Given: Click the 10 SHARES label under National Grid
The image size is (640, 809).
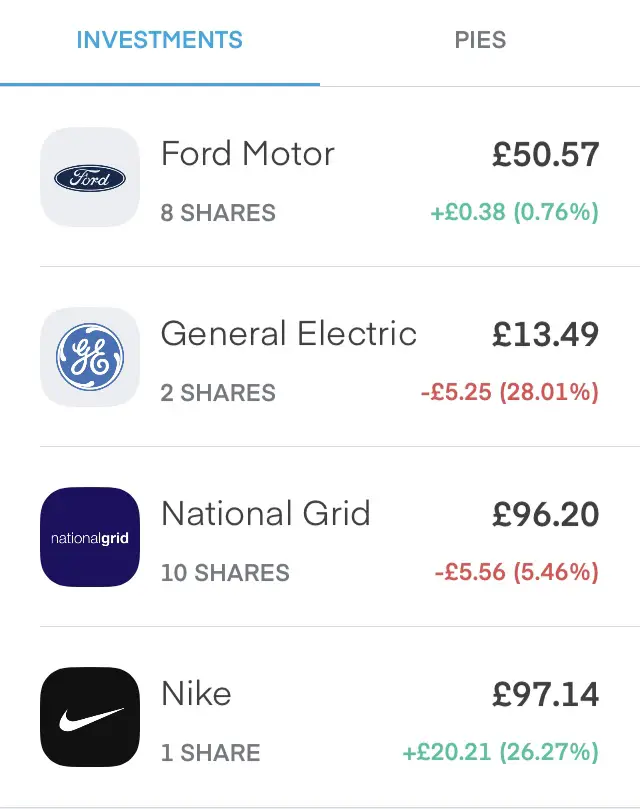Looking at the screenshot, I should click(226, 573).
